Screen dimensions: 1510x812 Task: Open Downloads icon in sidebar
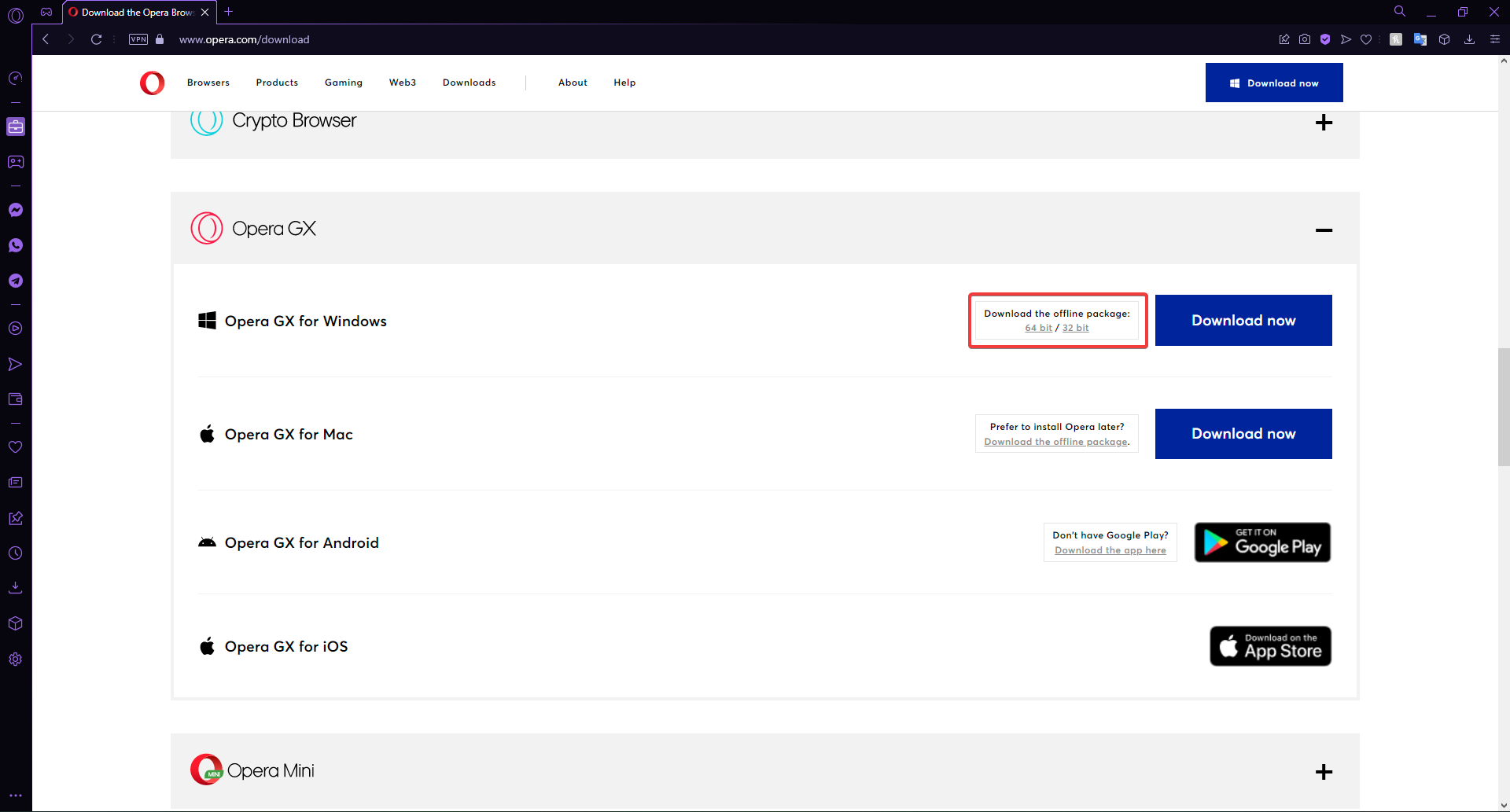(x=16, y=588)
